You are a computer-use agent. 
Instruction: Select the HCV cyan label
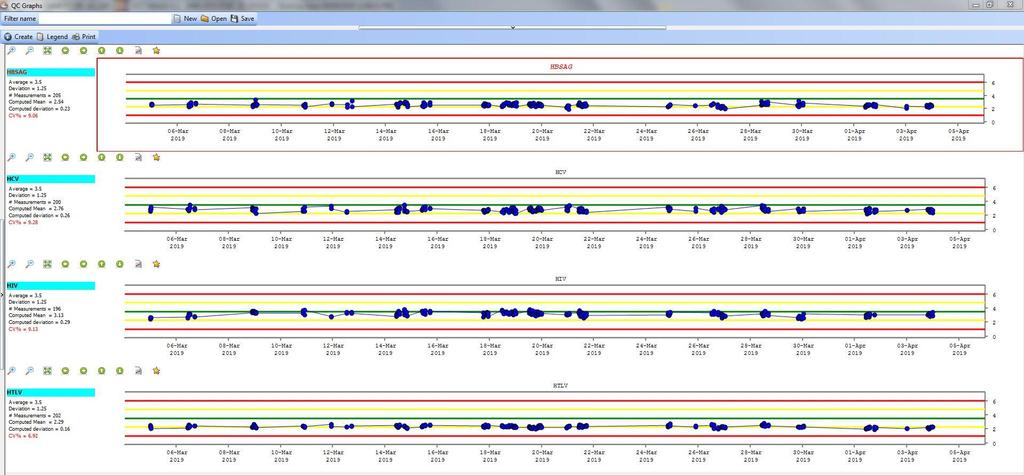coord(50,178)
